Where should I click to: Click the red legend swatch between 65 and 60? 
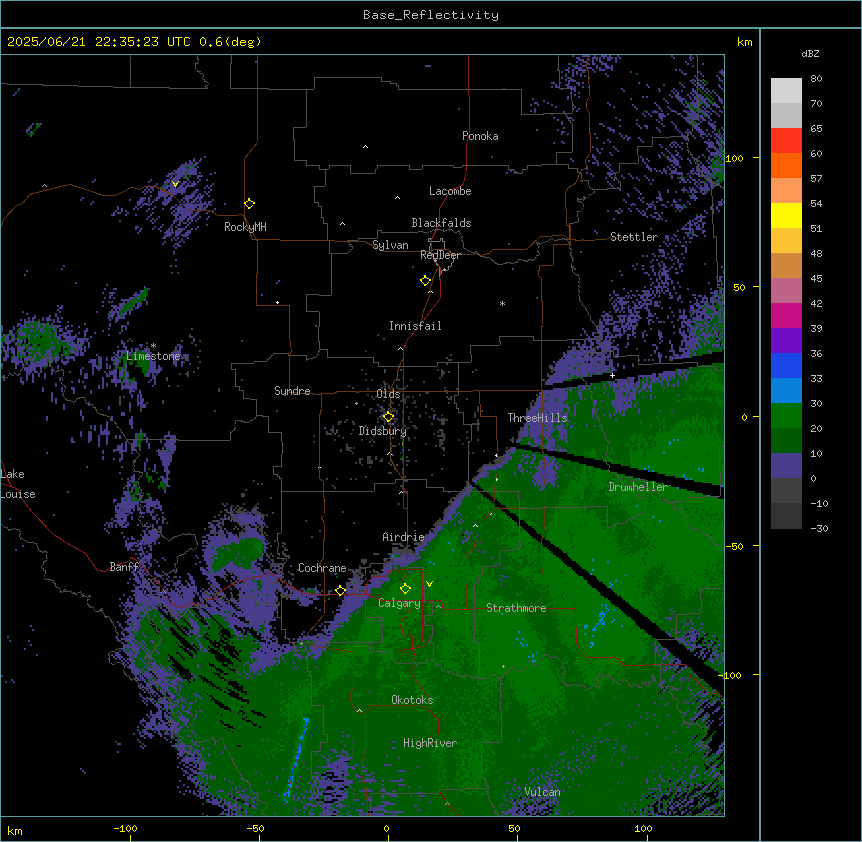786,141
